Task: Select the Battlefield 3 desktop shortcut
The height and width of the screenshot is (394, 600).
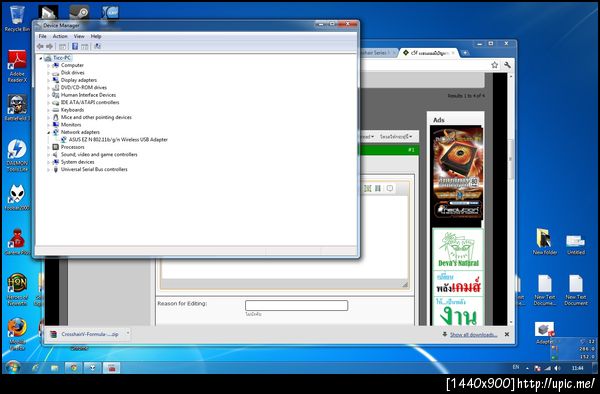Action: tap(17, 107)
